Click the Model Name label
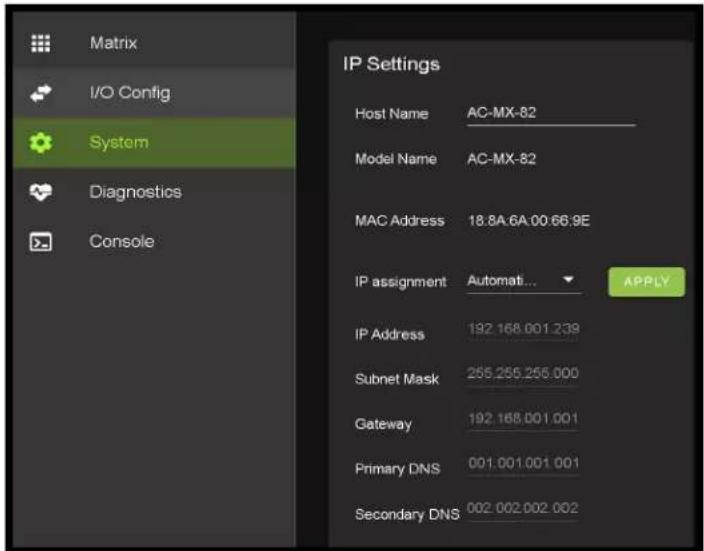This screenshot has width=704, height=551. click(396, 159)
